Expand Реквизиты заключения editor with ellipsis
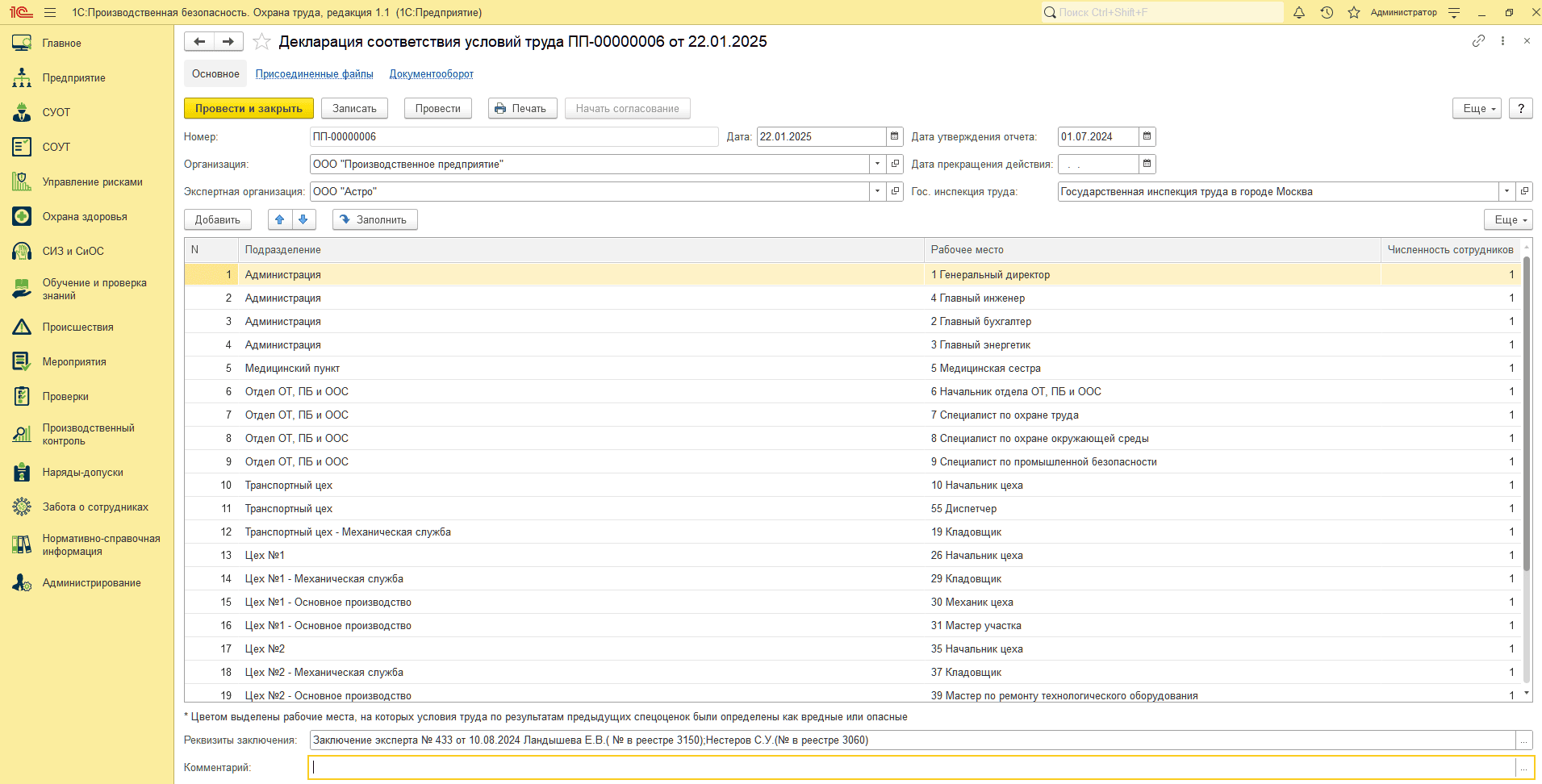The height and width of the screenshot is (784, 1542). pyautogui.click(x=1524, y=740)
